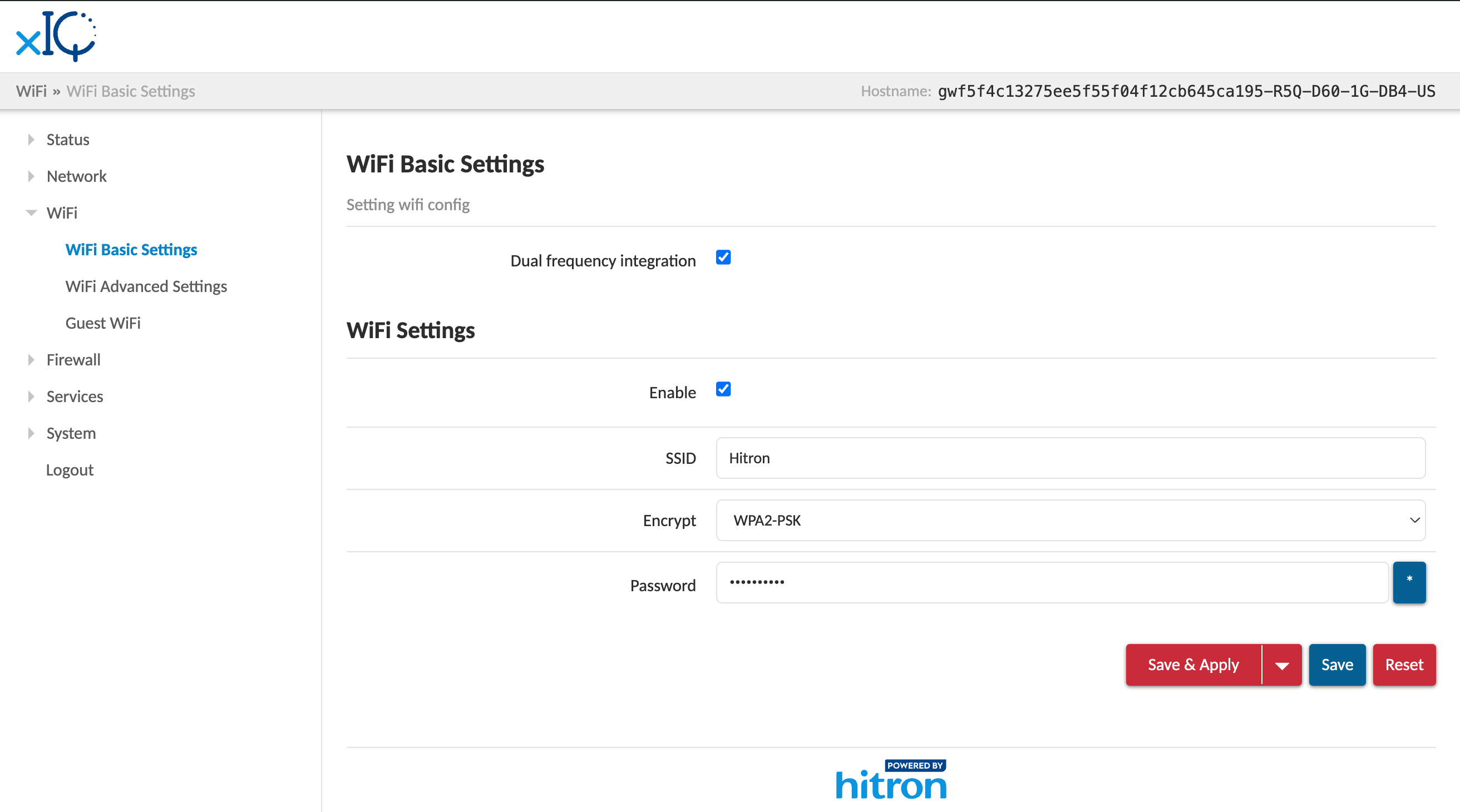Click the "Setting wifi config" description text
1460x812 pixels.
click(408, 205)
